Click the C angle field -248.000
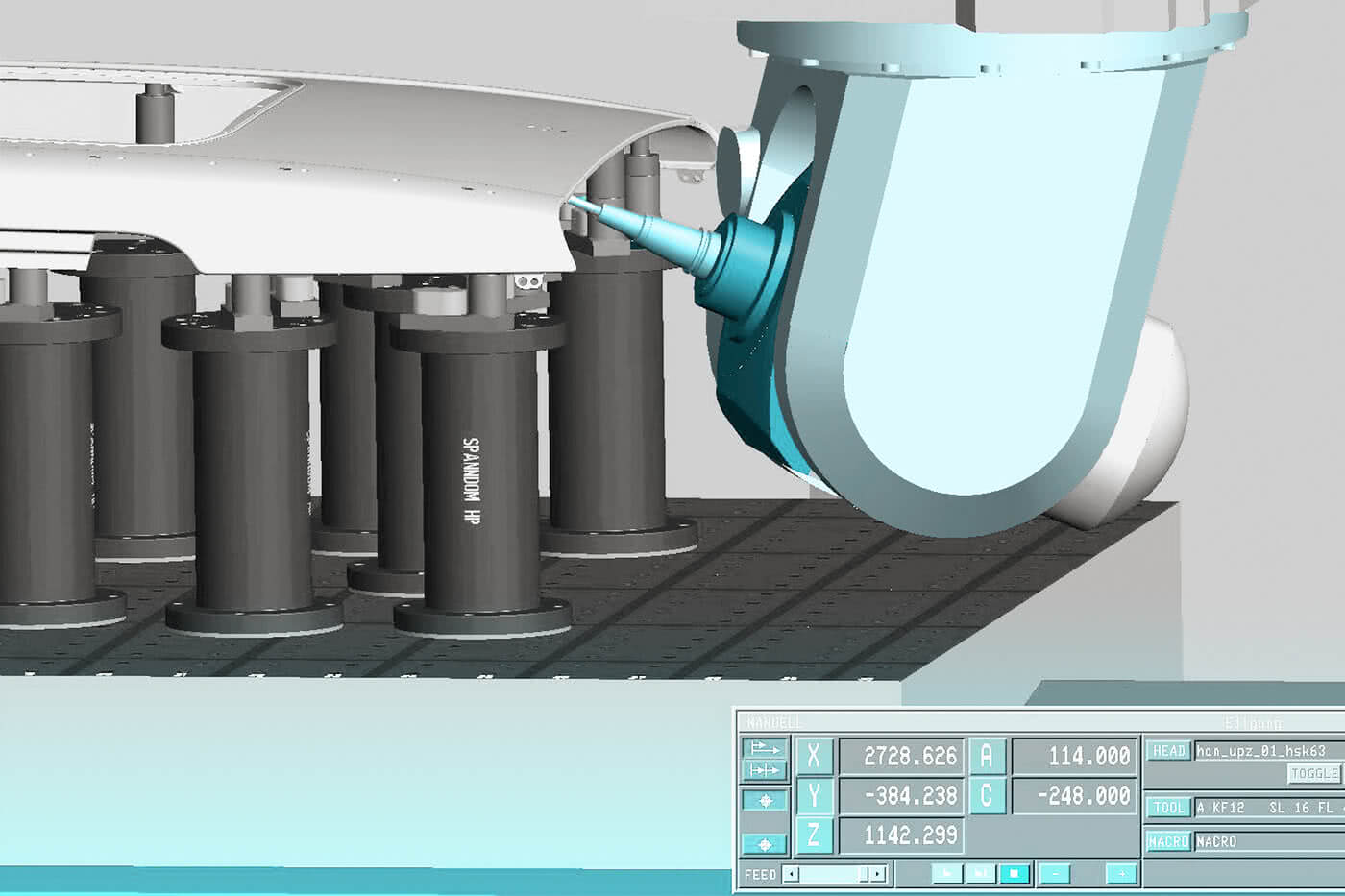This screenshot has height=896, width=1345. pos(1075,796)
